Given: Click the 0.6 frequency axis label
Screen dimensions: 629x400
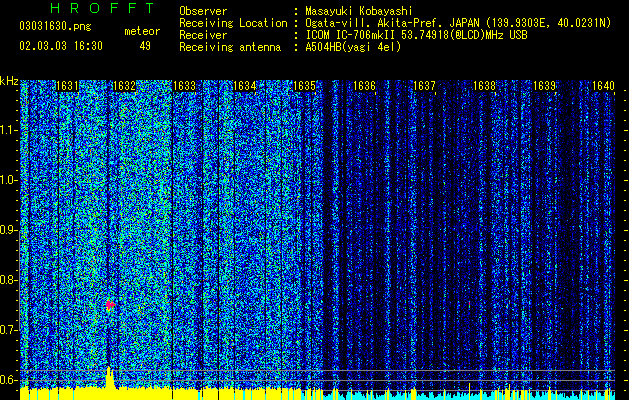Looking at the screenshot, I should (8, 380).
